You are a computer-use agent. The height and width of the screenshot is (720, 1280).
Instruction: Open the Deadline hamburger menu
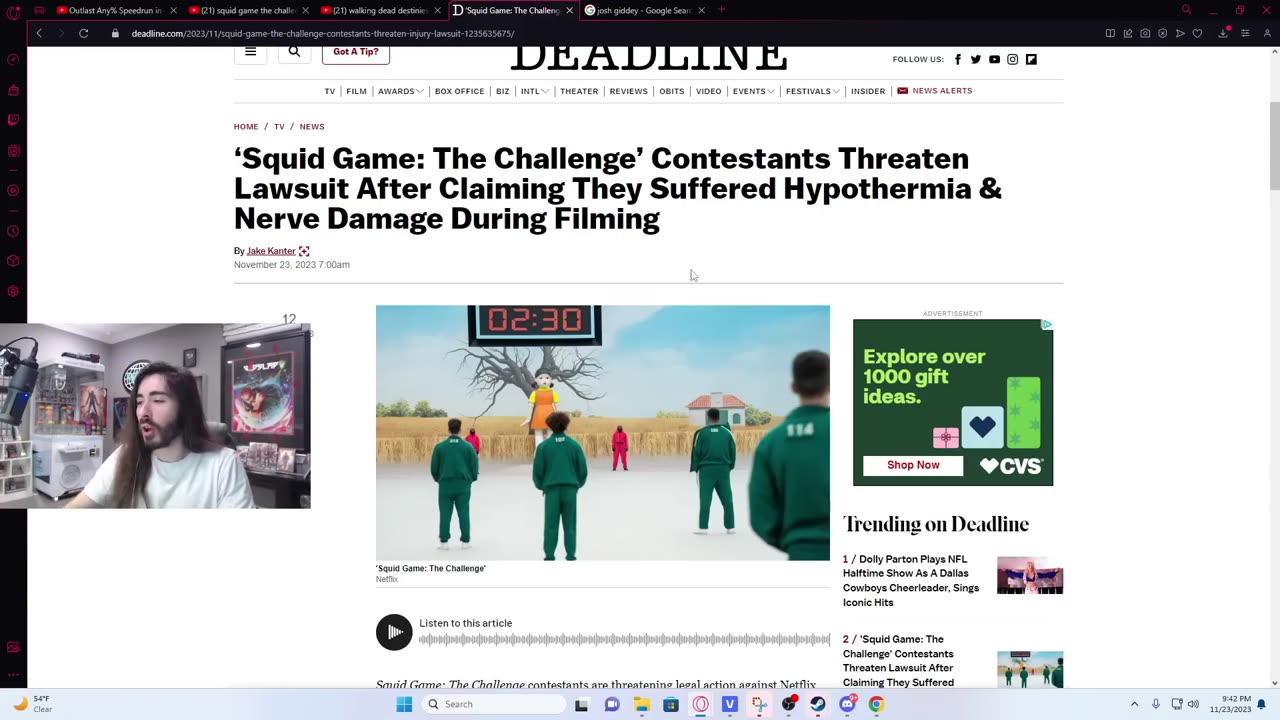[250, 52]
